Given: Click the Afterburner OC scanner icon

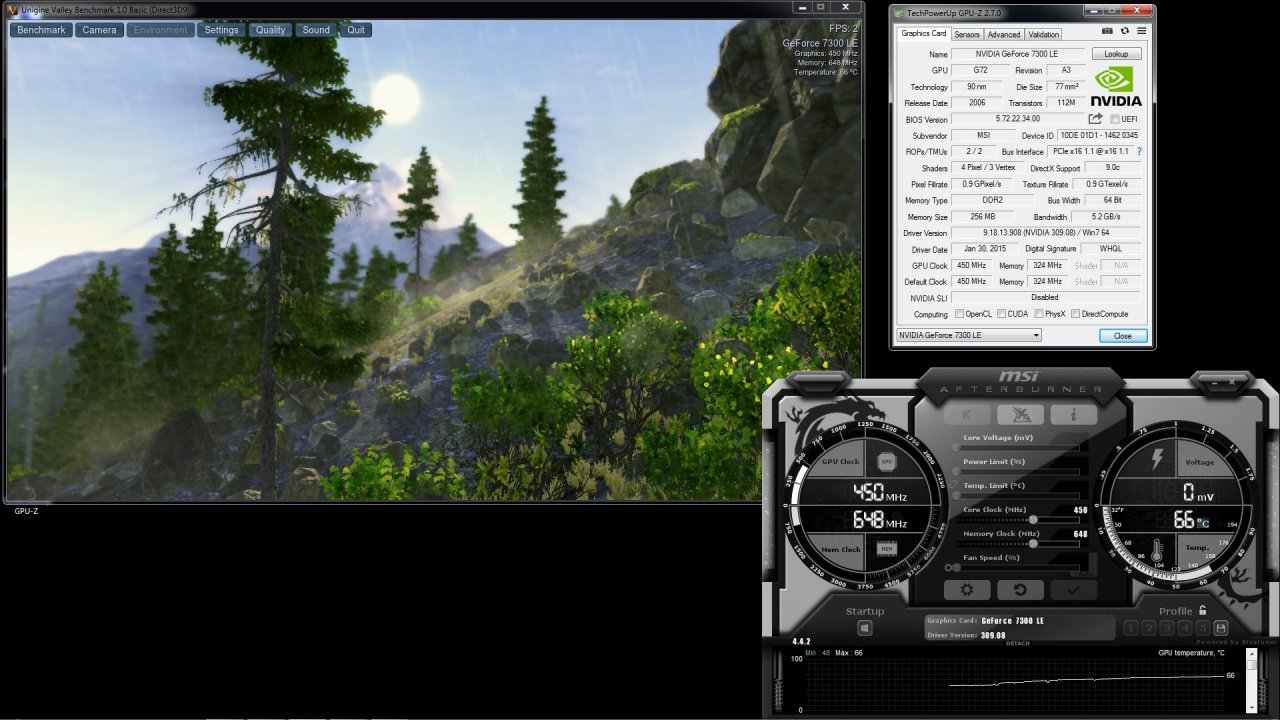Looking at the screenshot, I should [1021, 414].
